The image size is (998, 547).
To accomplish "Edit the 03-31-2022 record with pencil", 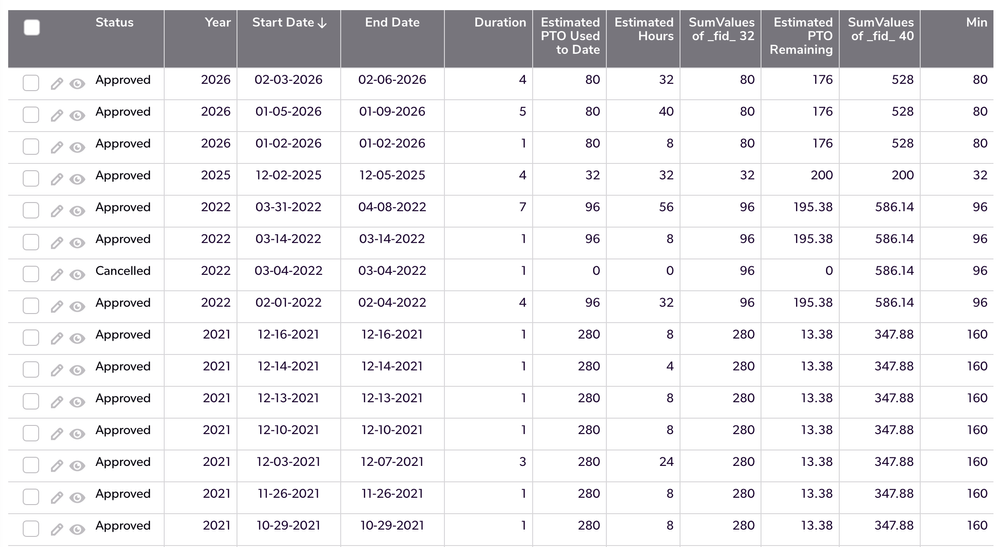I will [x=57, y=211].
